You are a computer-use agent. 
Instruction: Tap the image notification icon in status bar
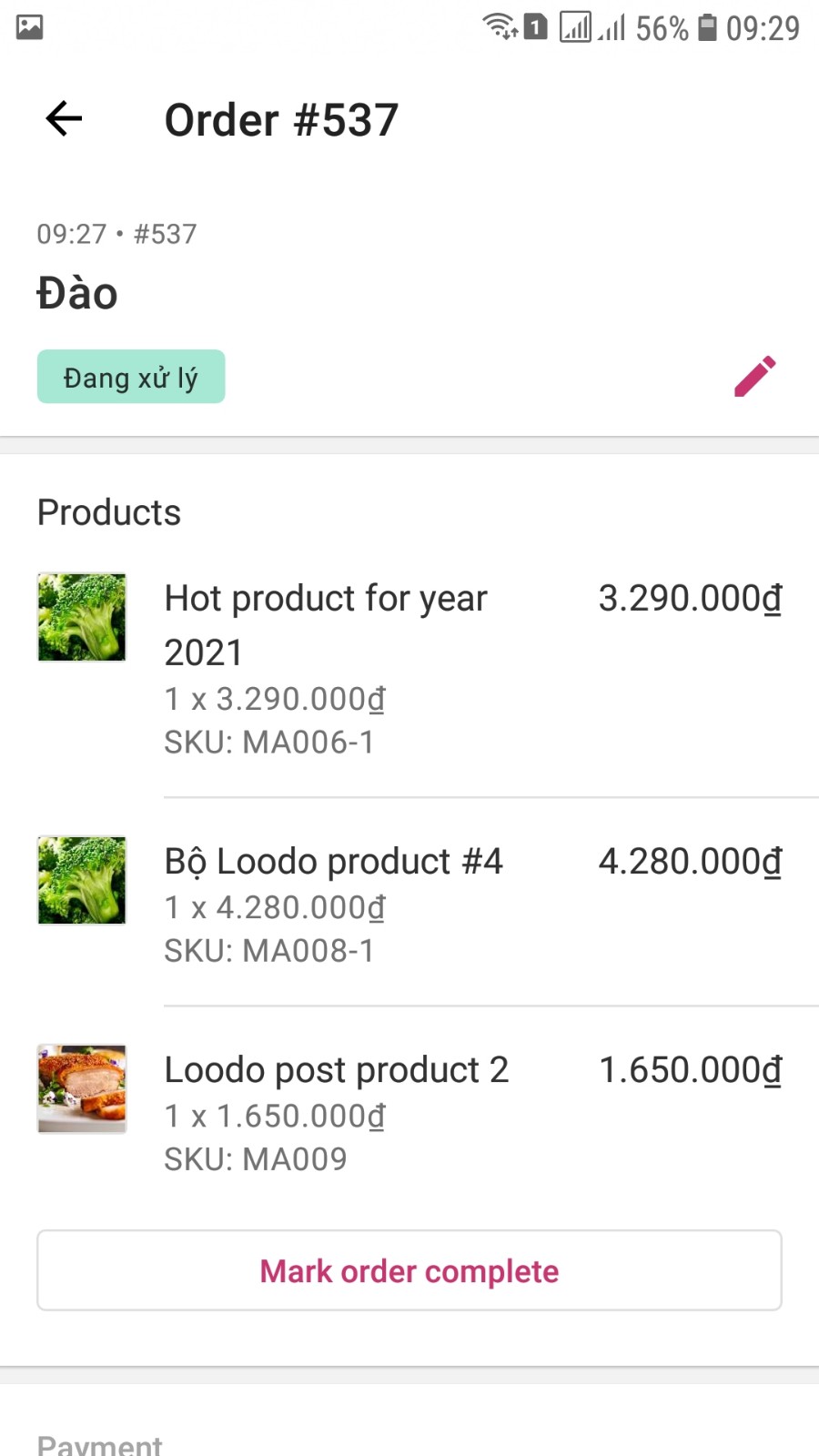coord(30,27)
